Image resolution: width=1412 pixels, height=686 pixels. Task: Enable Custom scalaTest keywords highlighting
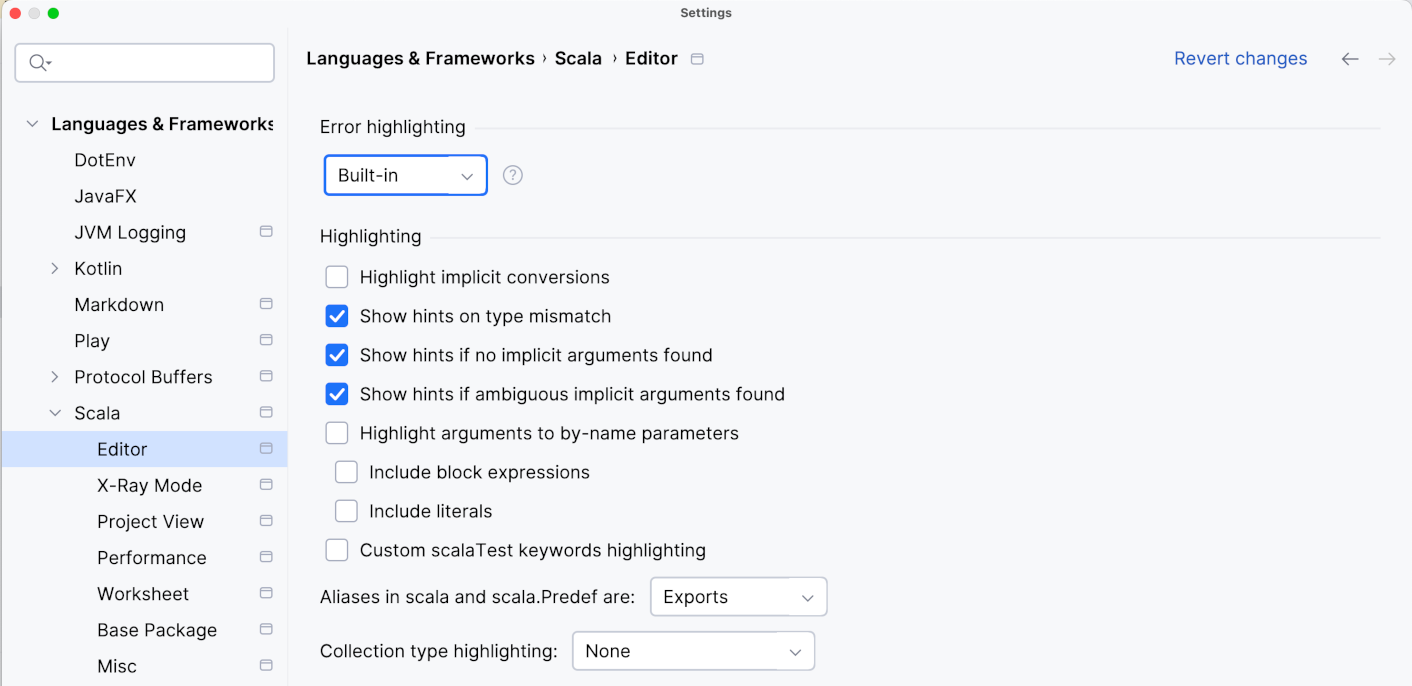coord(337,550)
